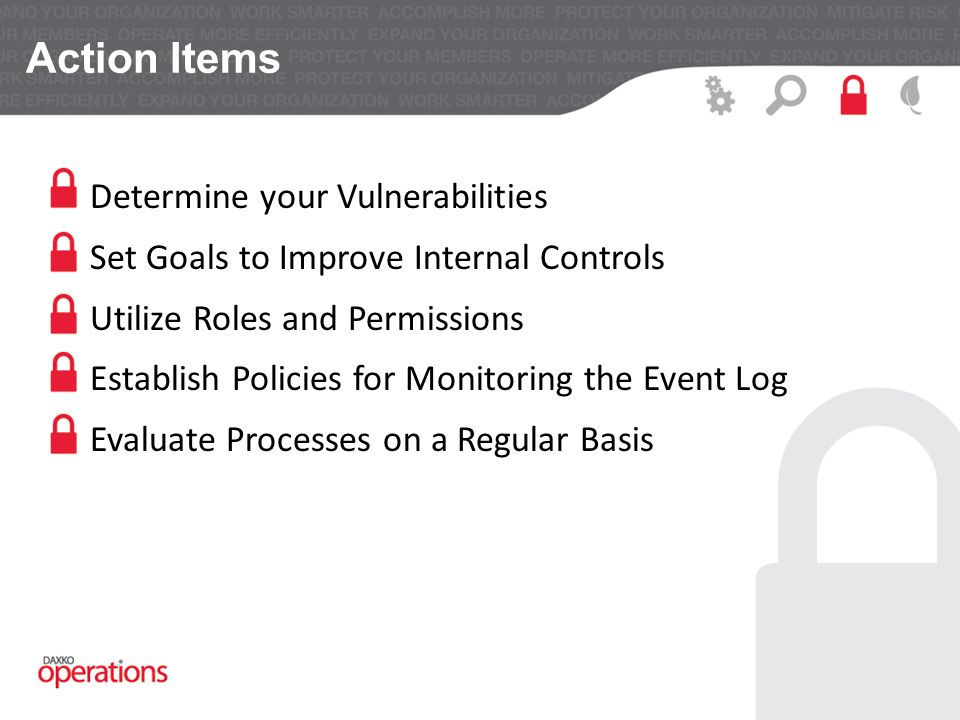
Task: Click the words Event Log
Action: coord(715,379)
